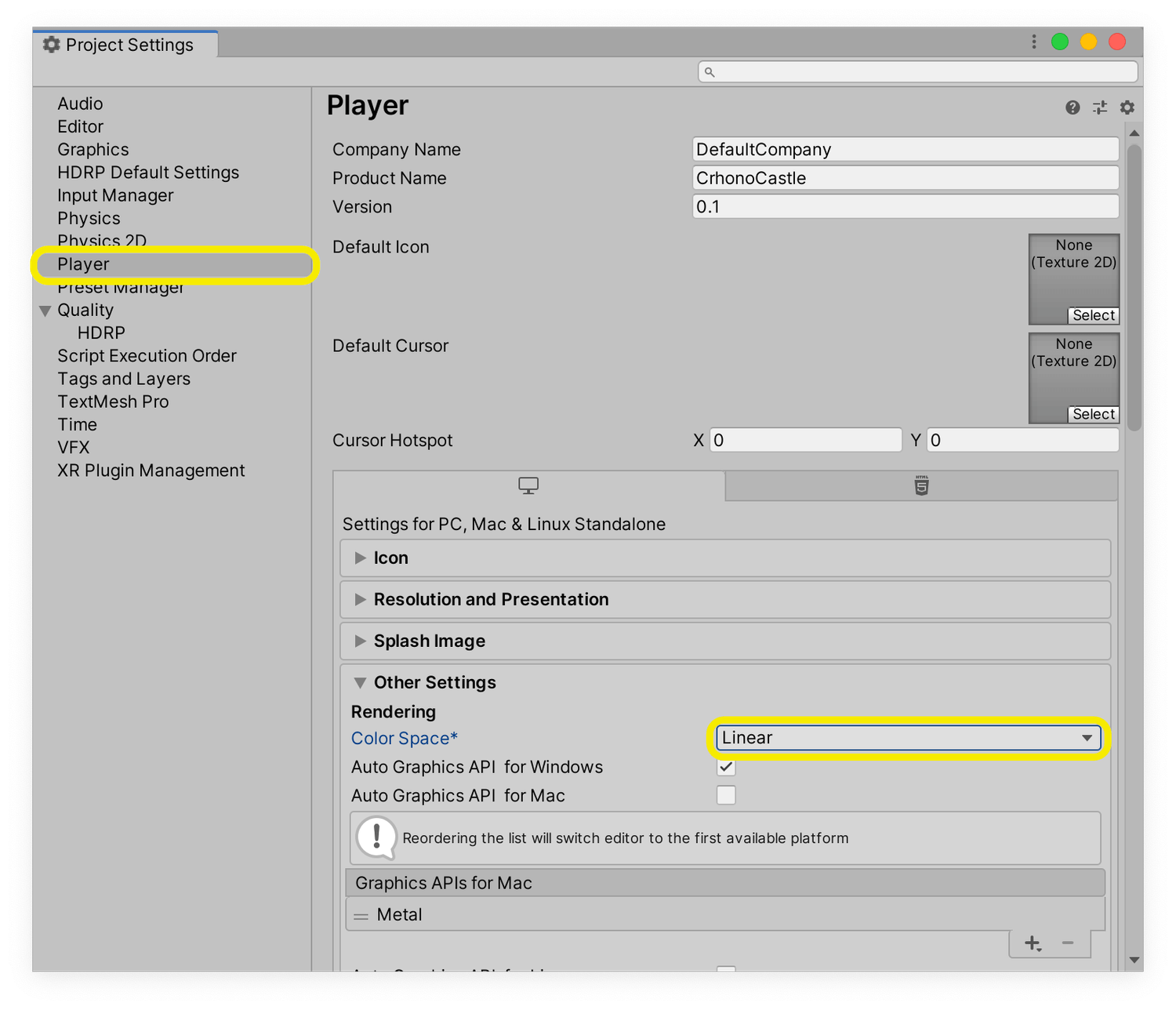The height and width of the screenshot is (1010, 1176).
Task: Open XR Plugin Management settings
Action: 151,470
